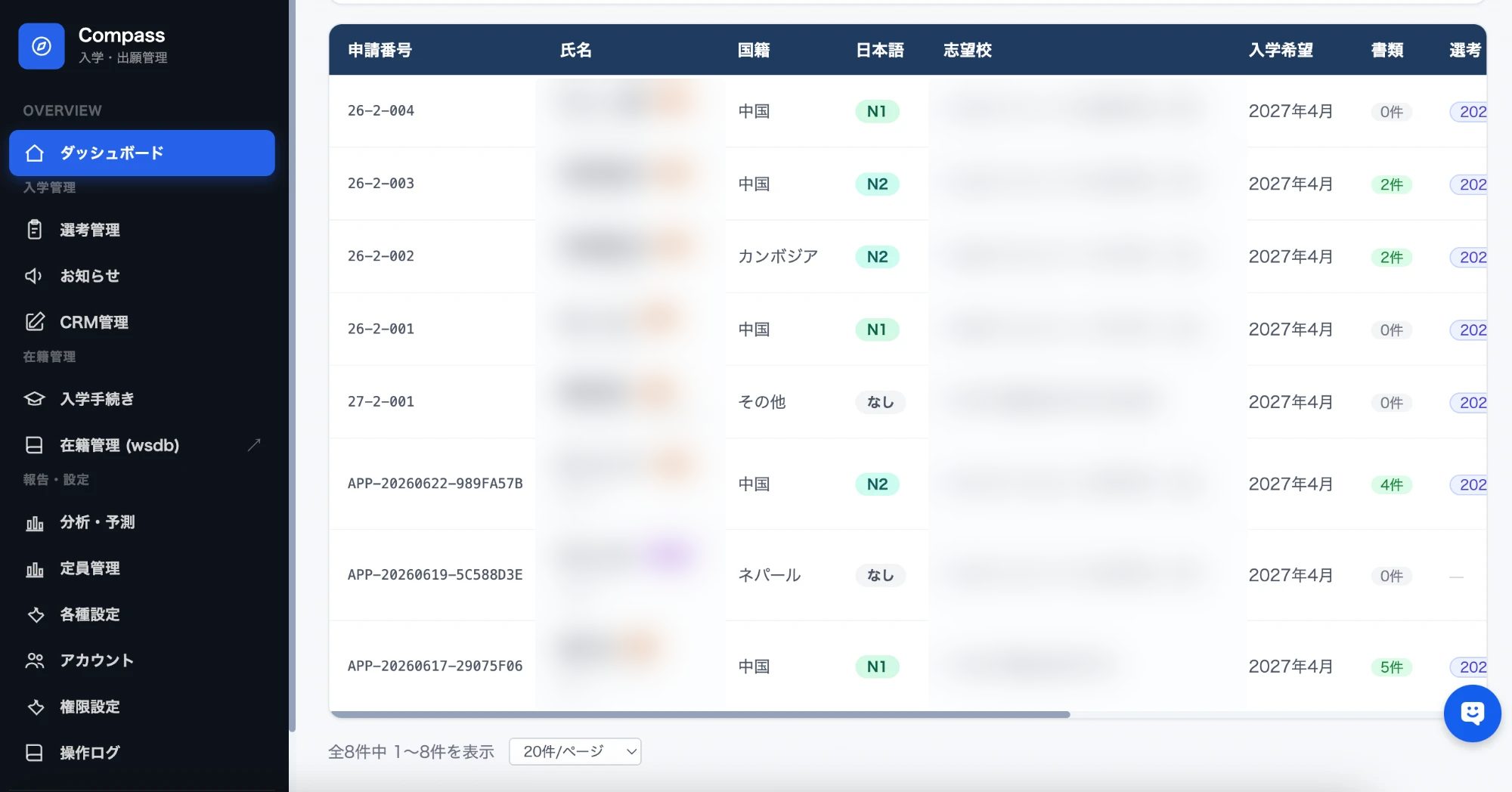
Task: Click the external link arrow beside 在籍管理
Action: point(254,445)
